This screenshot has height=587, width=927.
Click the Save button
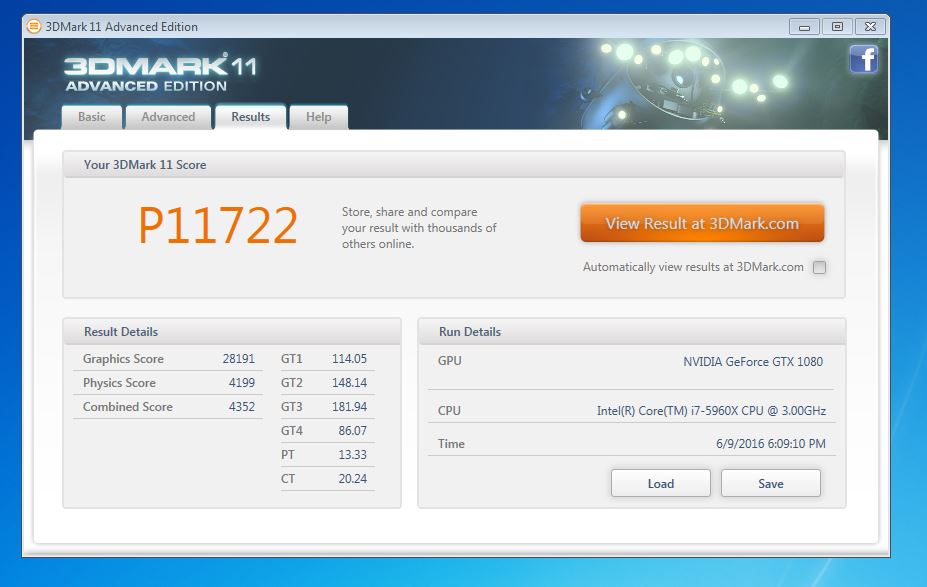[770, 484]
